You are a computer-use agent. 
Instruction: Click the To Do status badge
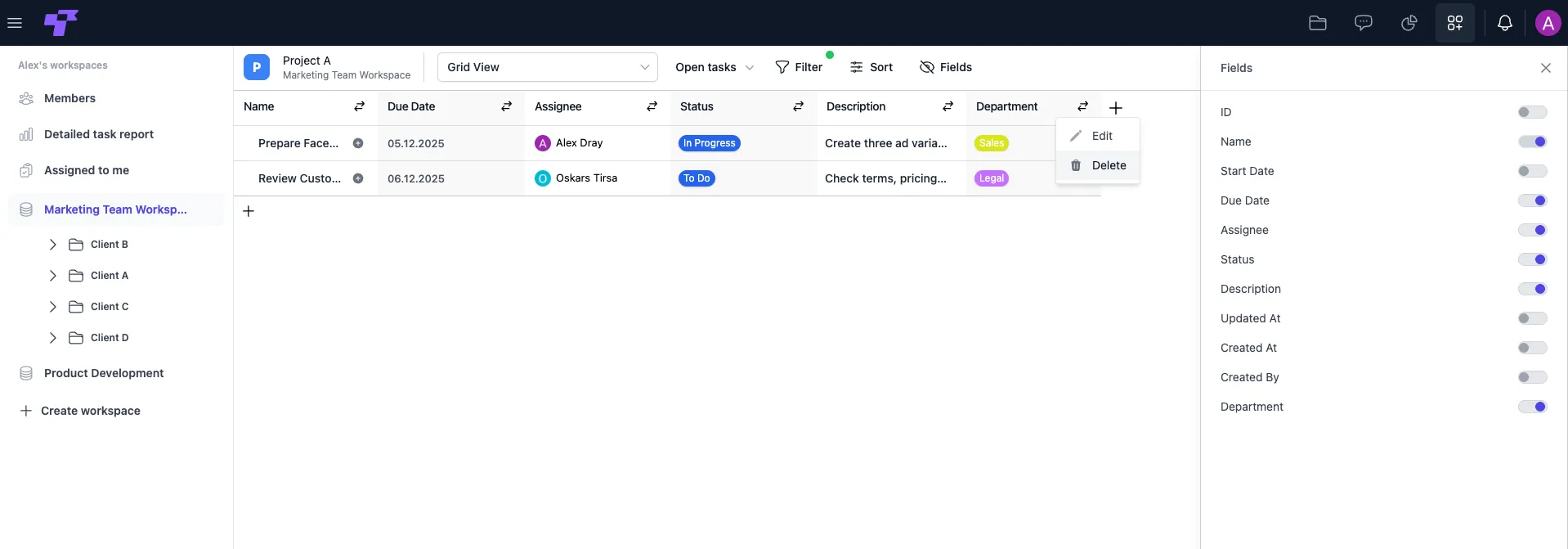tap(697, 178)
